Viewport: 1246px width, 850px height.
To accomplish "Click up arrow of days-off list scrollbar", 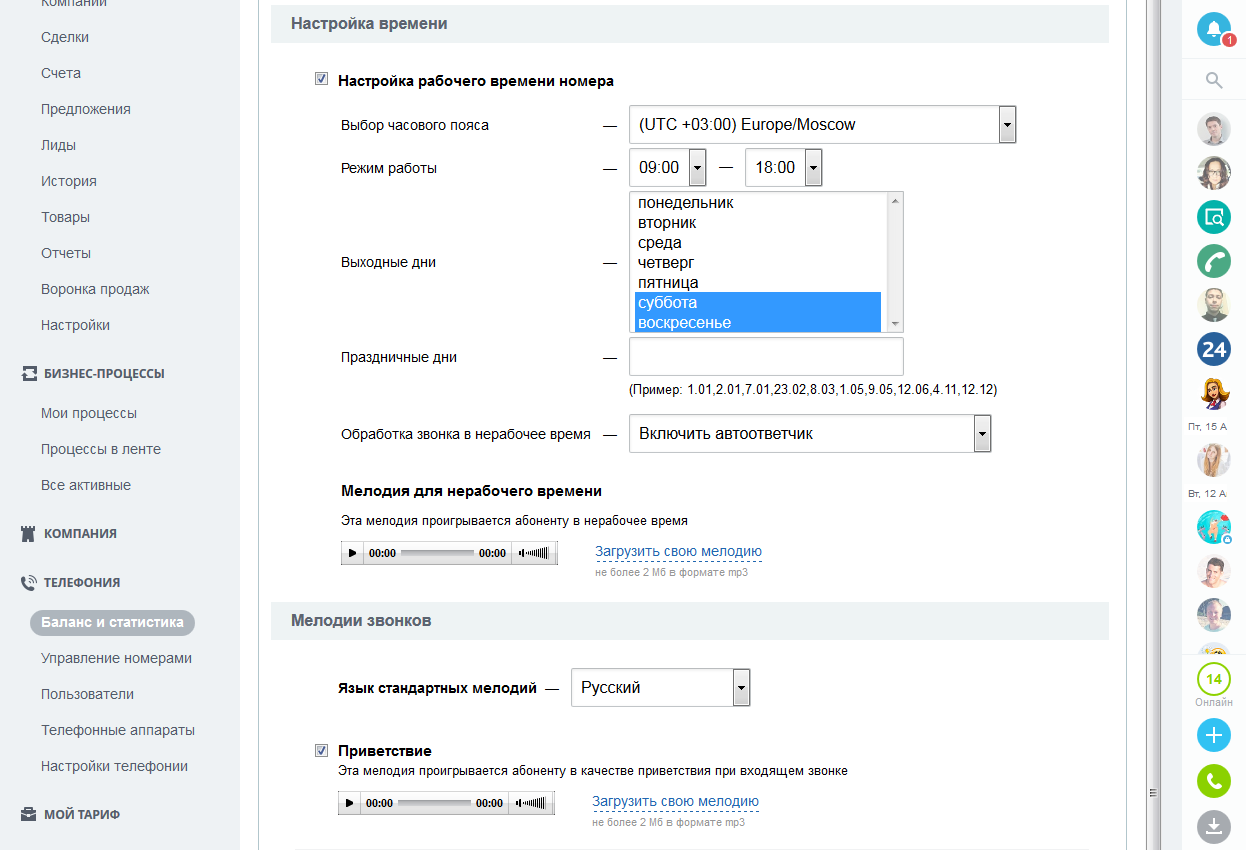I will pos(895,201).
